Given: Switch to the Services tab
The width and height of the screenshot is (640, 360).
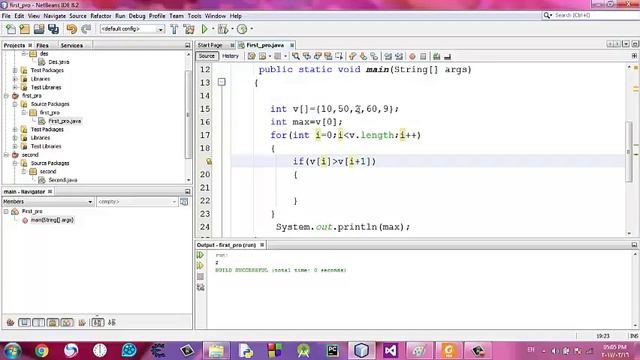Looking at the screenshot, I should pos(72,45).
